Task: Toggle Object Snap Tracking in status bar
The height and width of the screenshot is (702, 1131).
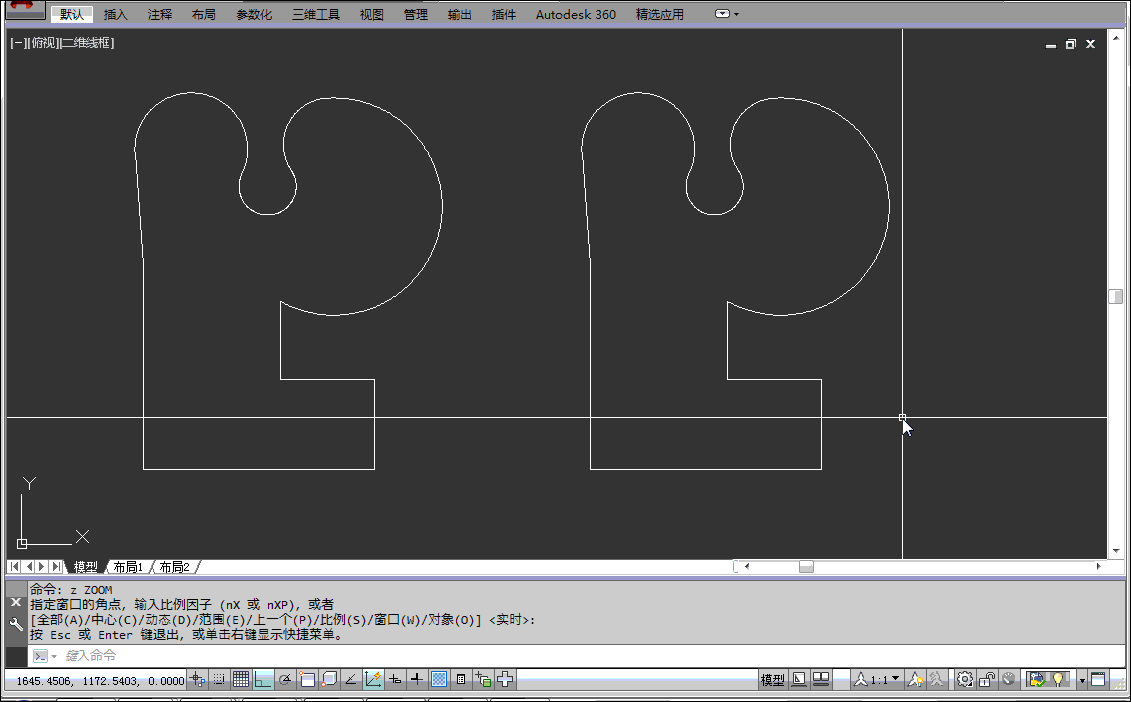Action: (351, 679)
